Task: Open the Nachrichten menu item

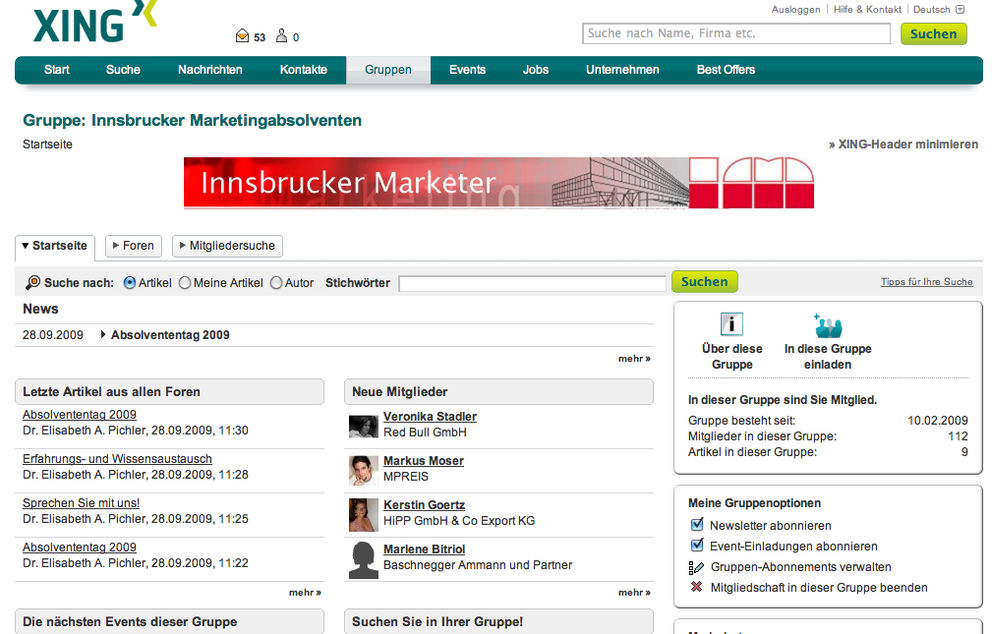Action: click(x=210, y=70)
